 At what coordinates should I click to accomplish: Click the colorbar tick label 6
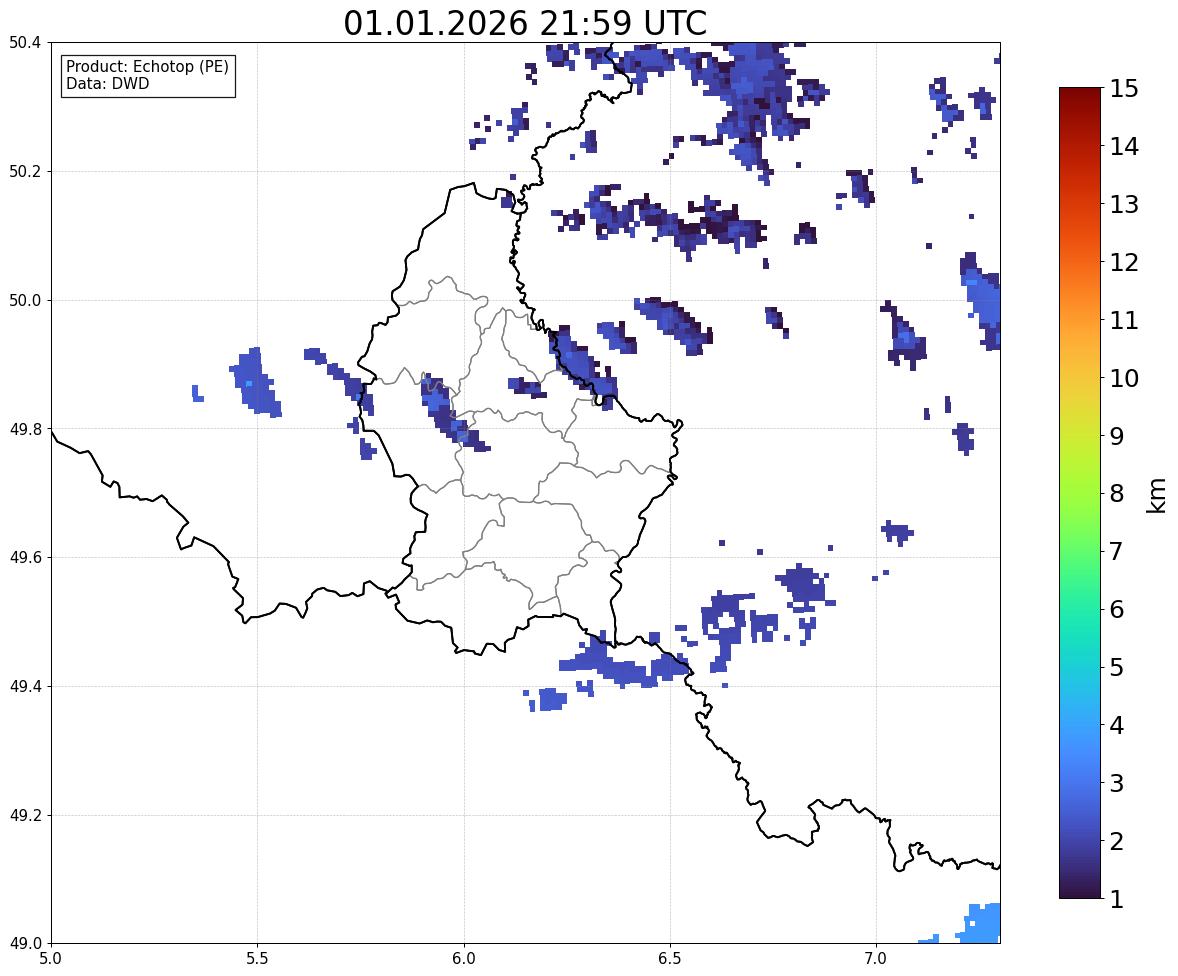pos(1117,609)
